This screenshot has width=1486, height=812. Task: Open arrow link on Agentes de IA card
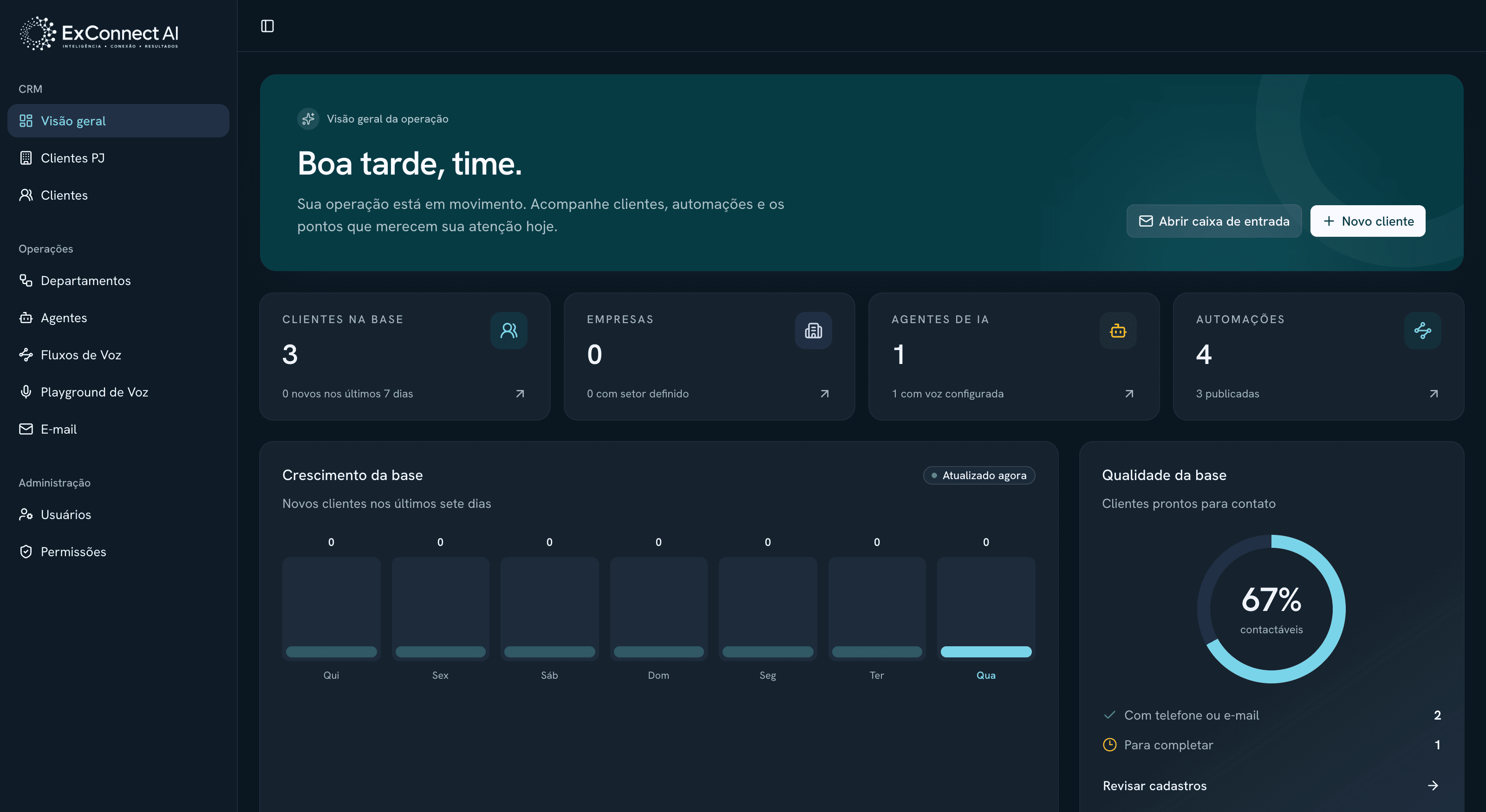click(1129, 394)
